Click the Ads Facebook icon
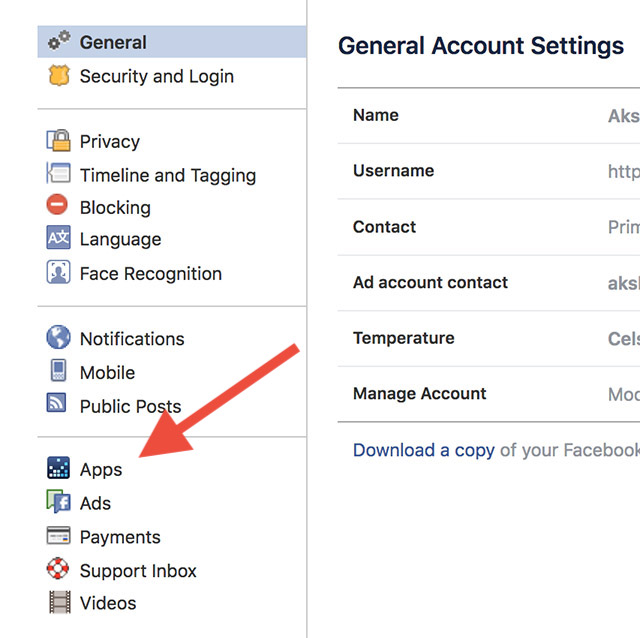This screenshot has height=638, width=640. click(x=58, y=501)
